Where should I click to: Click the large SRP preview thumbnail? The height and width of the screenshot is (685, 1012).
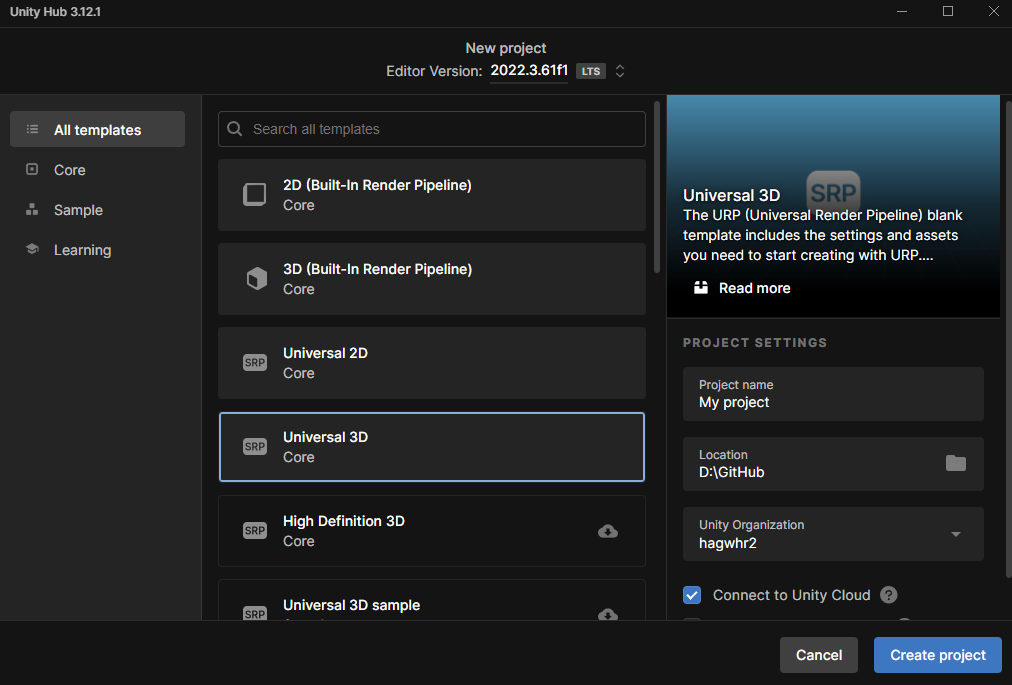click(x=833, y=192)
